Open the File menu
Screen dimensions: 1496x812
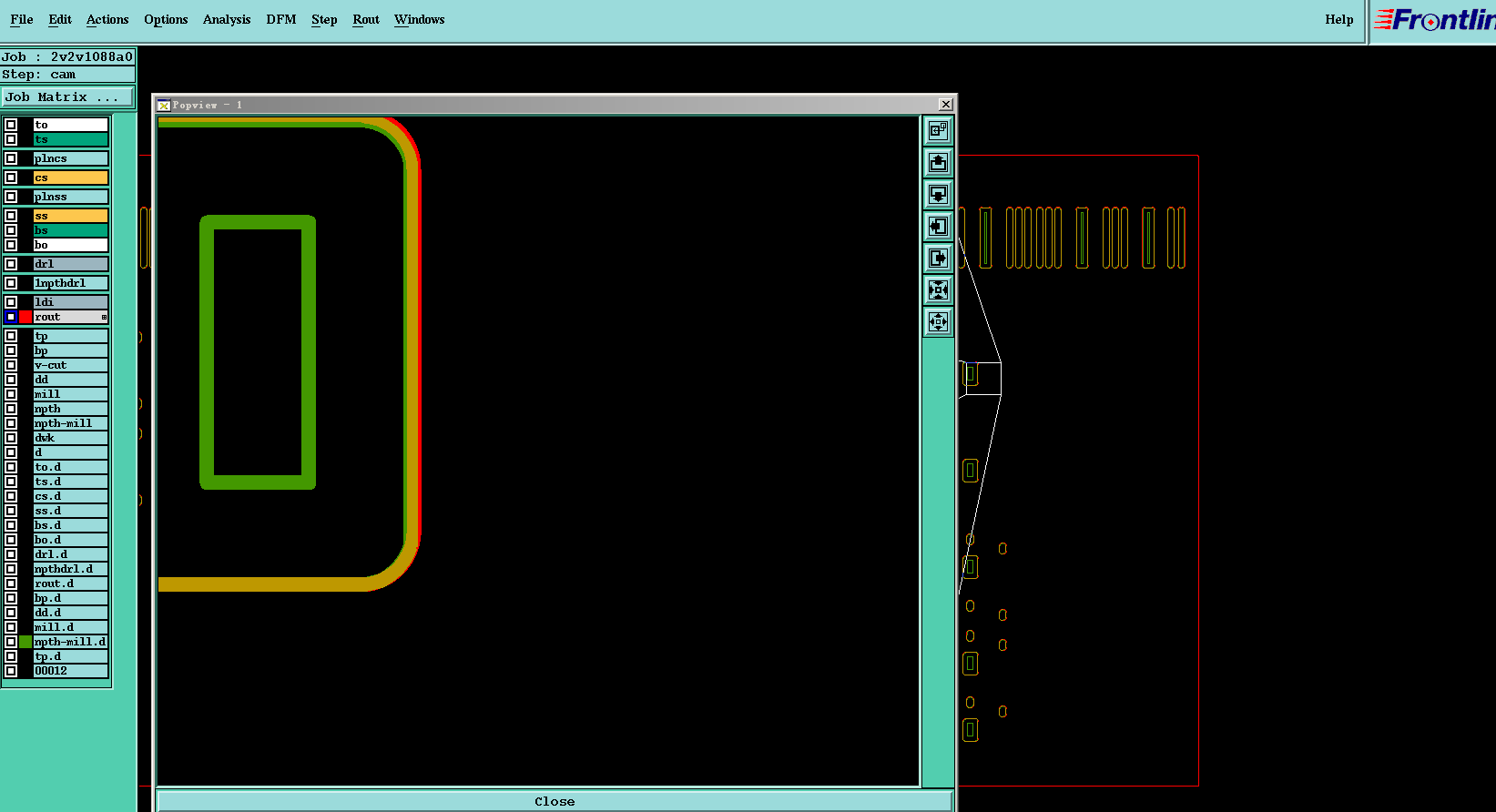pos(22,19)
